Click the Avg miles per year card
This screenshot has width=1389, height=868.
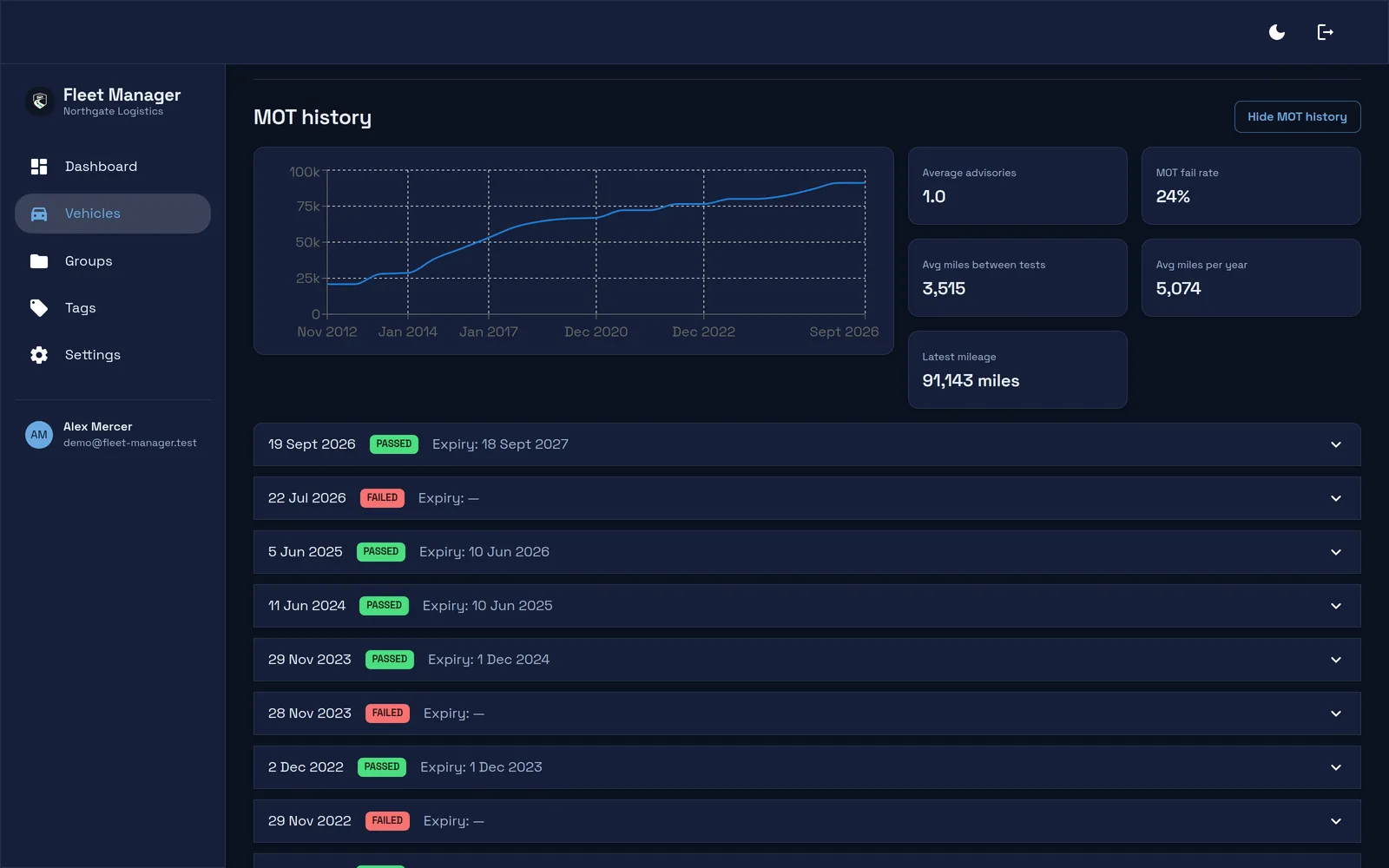point(1251,278)
